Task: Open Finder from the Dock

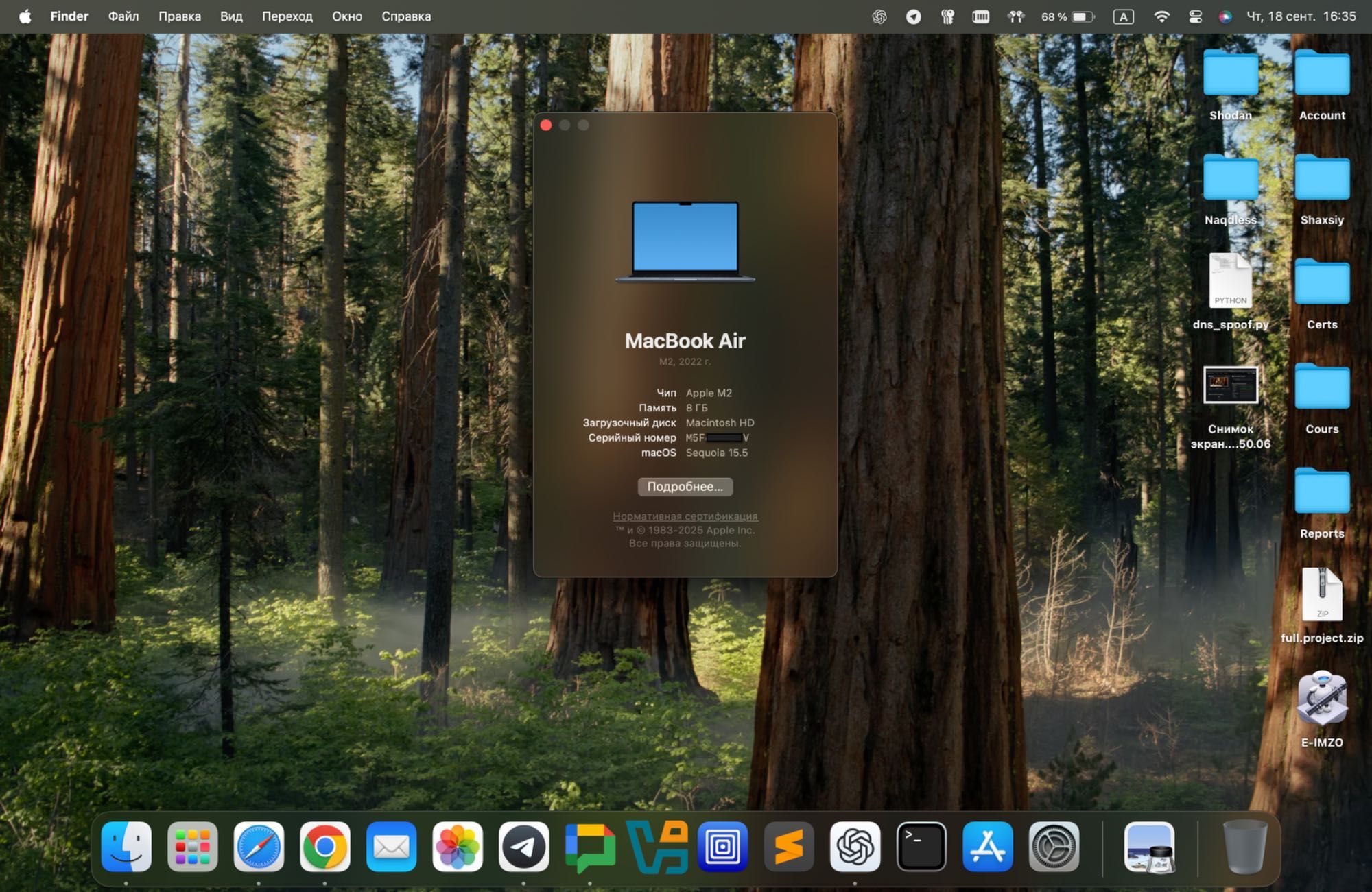Action: [126, 847]
